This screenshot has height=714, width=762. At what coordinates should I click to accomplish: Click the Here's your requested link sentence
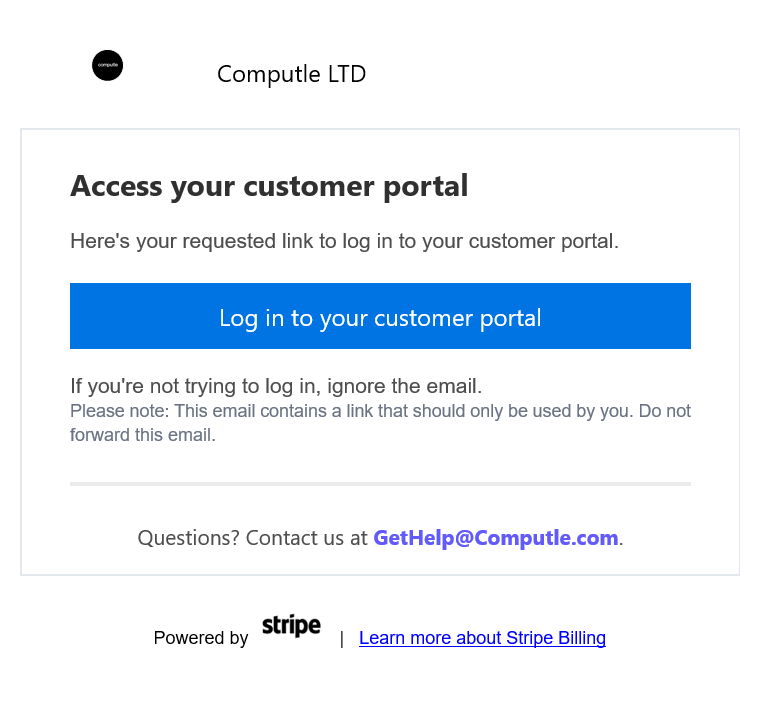344,241
